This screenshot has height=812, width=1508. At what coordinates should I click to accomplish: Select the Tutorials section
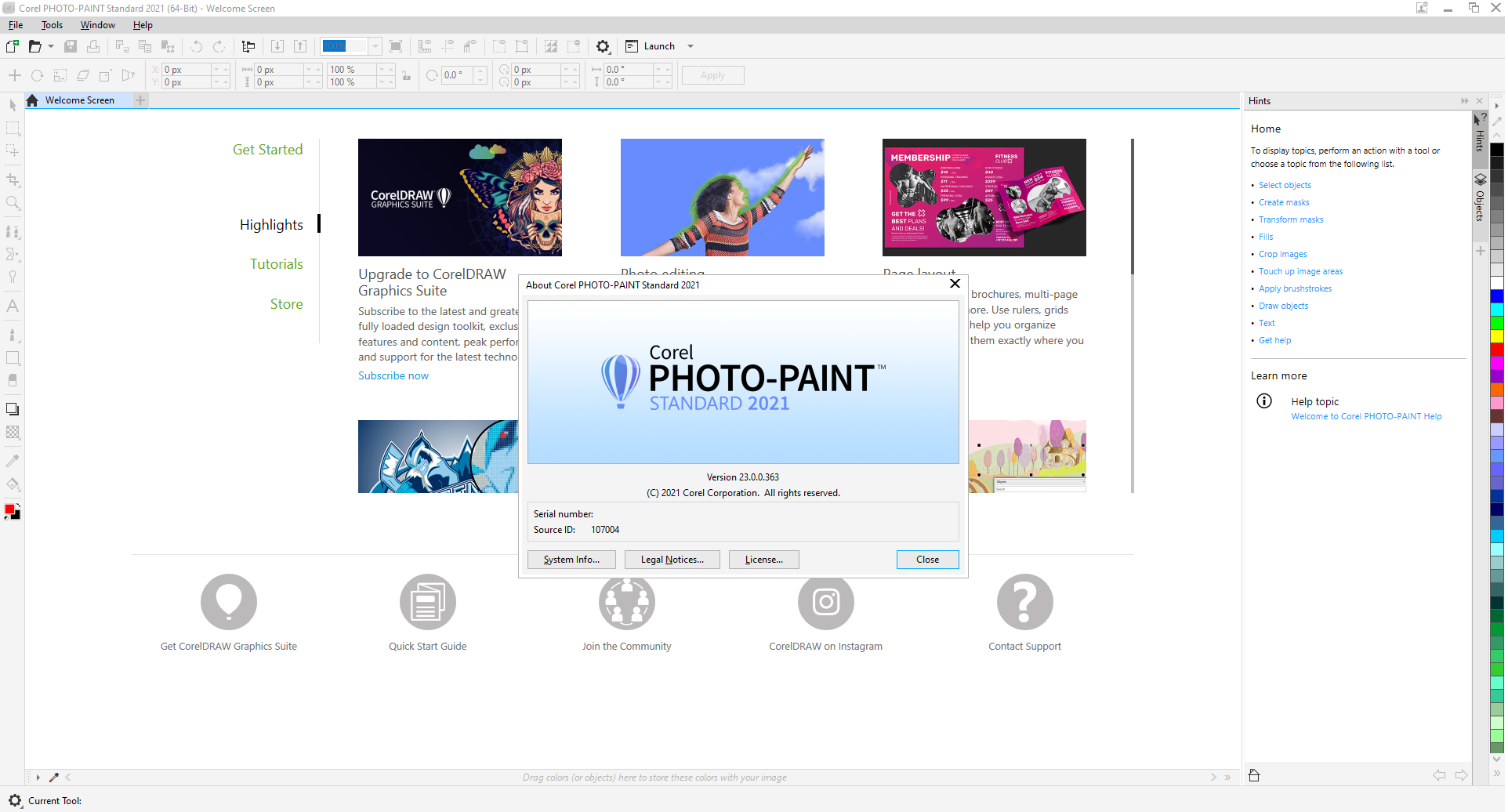pyautogui.click(x=276, y=264)
